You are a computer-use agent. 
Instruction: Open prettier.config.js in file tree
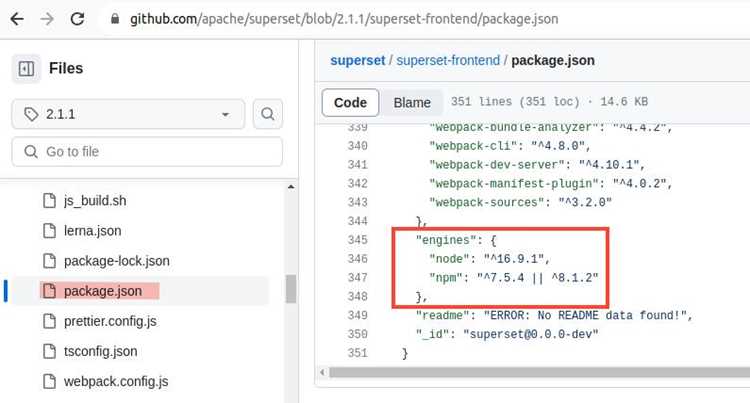click(x=110, y=321)
